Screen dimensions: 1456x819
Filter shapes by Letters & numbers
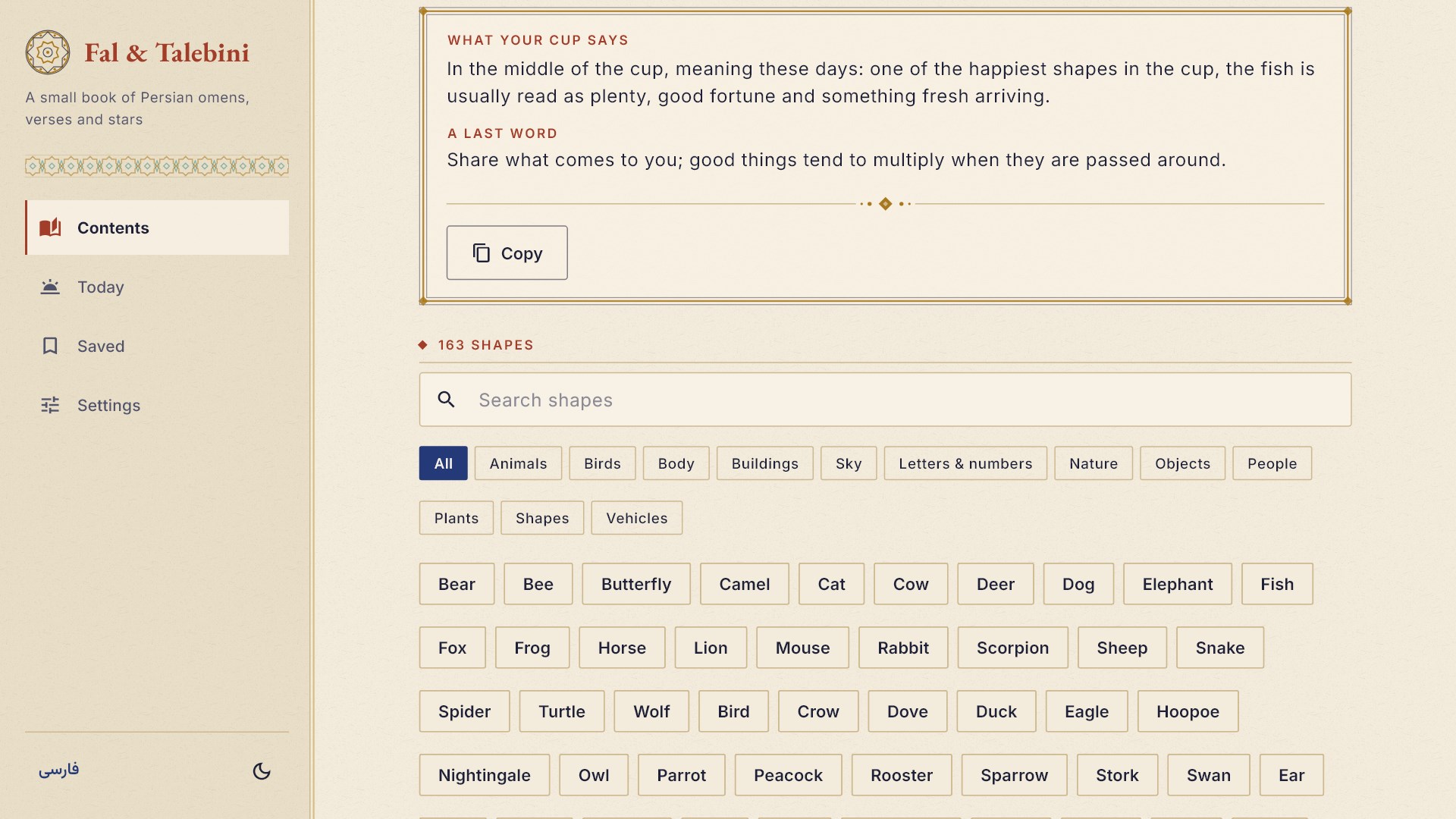pos(965,463)
